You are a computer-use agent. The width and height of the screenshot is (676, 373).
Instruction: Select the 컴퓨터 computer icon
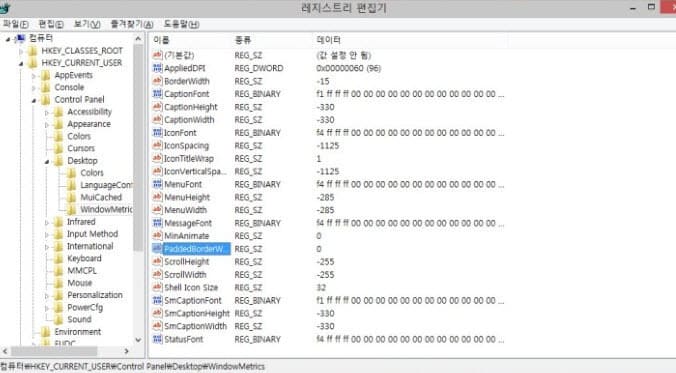click(20, 38)
